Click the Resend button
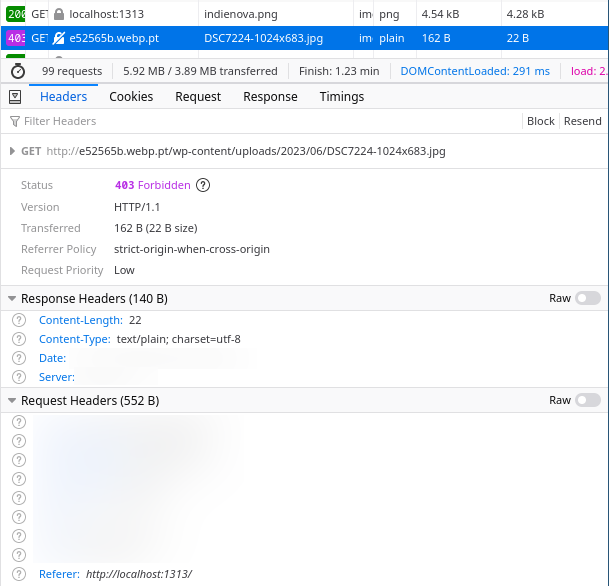The image size is (609, 586). tap(583, 121)
